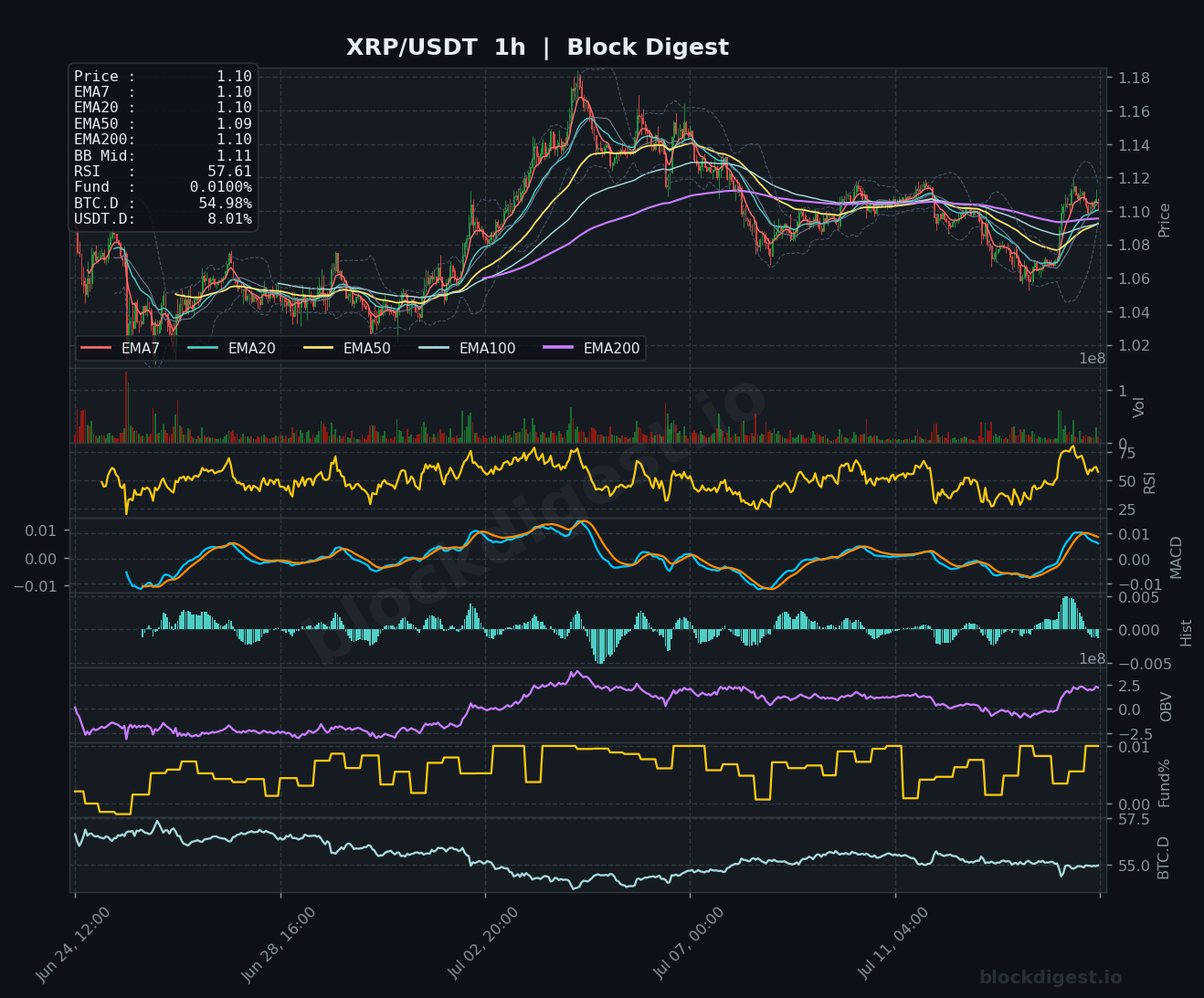Image resolution: width=1204 pixels, height=998 pixels.
Task: Click the BTC.D 54.98% stats row
Action: pyautogui.click(x=163, y=204)
